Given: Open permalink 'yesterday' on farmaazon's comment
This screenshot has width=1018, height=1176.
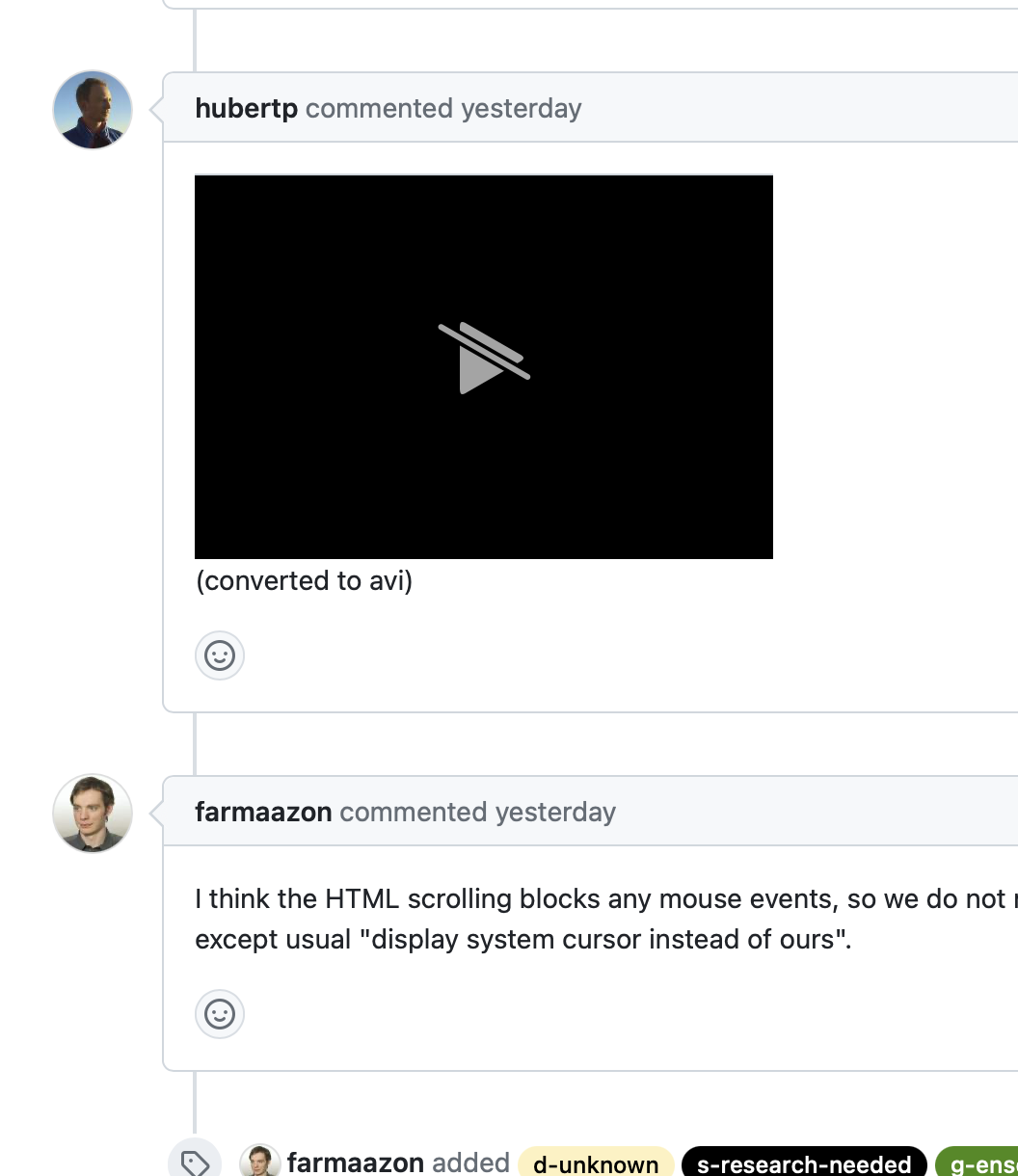Looking at the screenshot, I should click(x=555, y=813).
